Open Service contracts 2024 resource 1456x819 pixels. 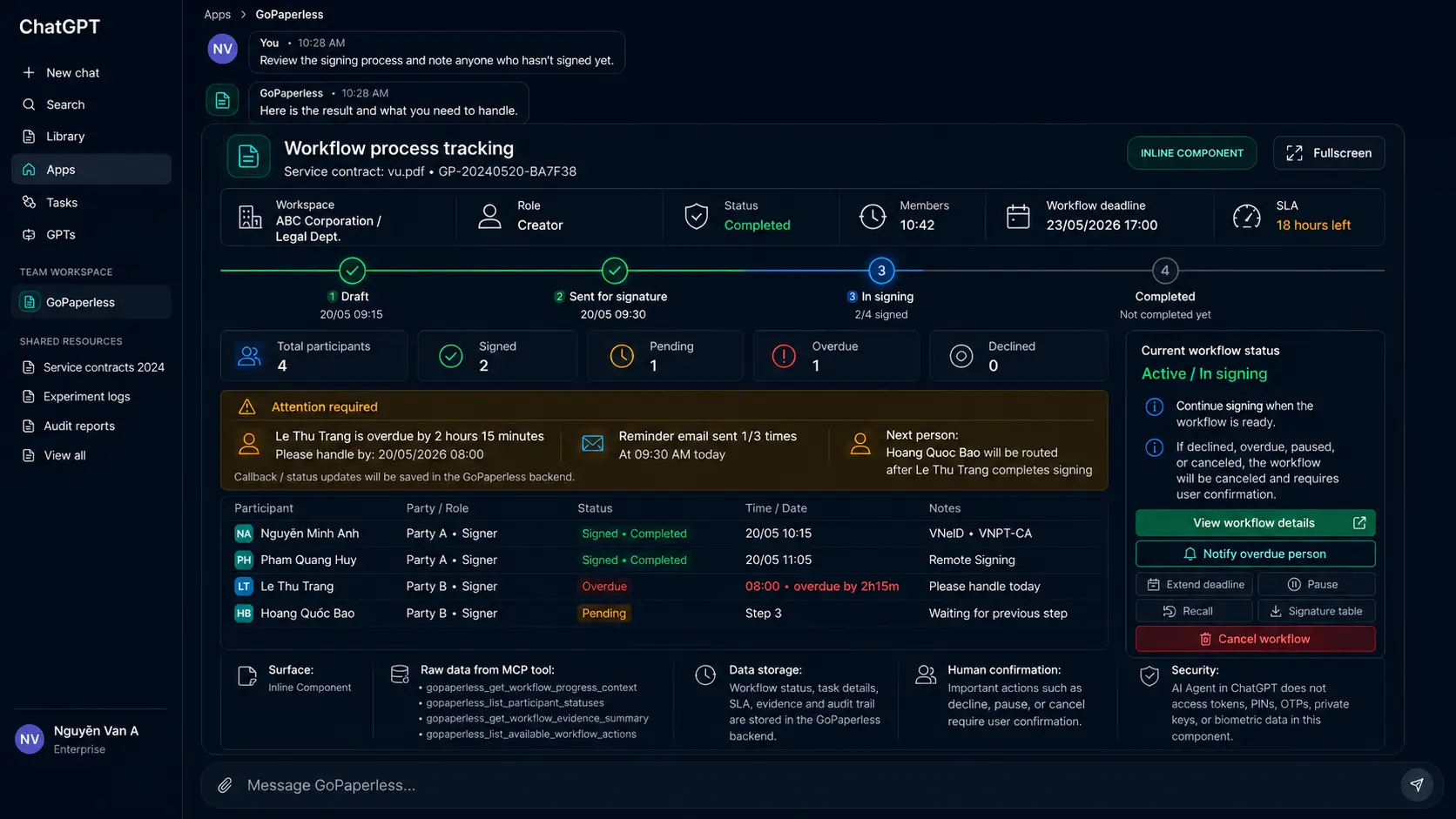click(93, 367)
